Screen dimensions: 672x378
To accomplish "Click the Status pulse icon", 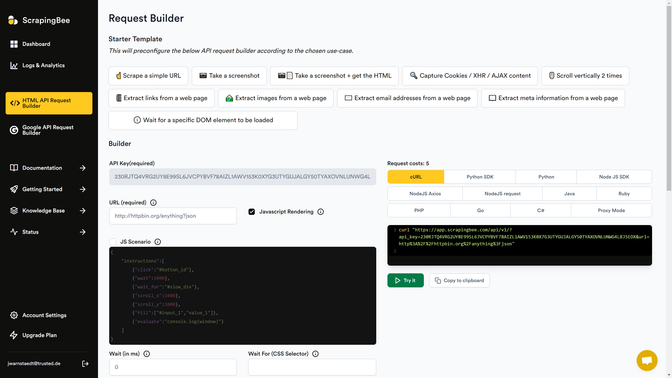I will click(14, 232).
